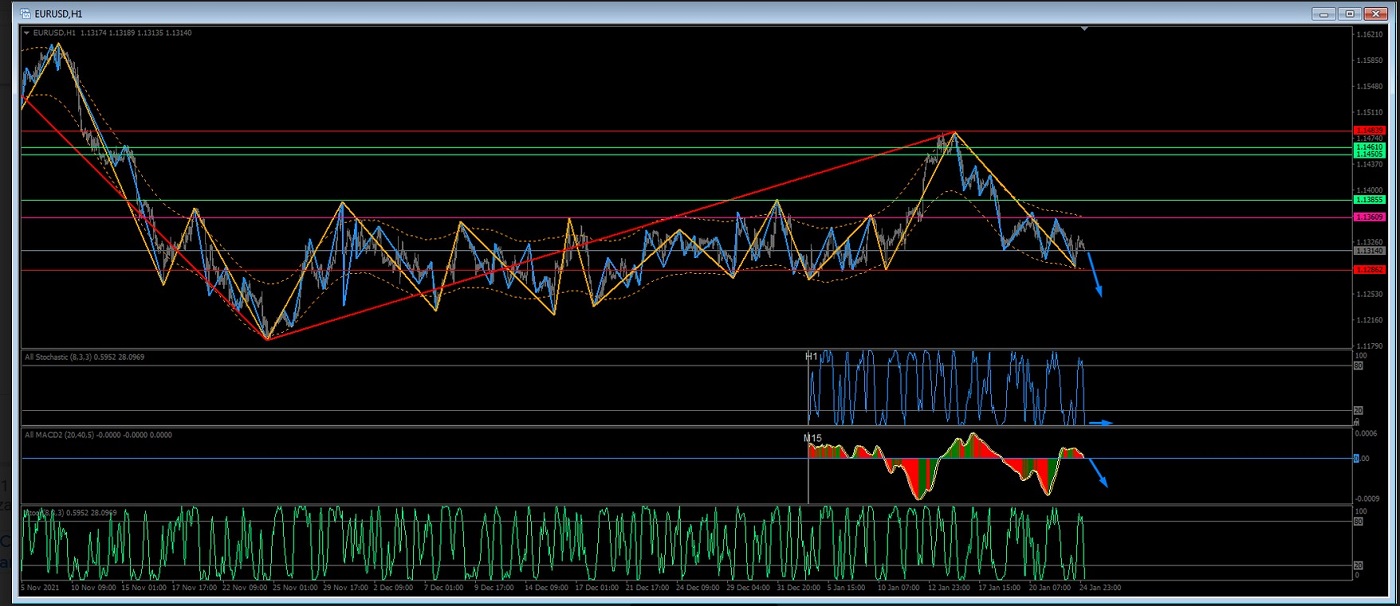Click the green 1.14505 price level label
Screen dimensions: 1400x606
[x=1368, y=155]
